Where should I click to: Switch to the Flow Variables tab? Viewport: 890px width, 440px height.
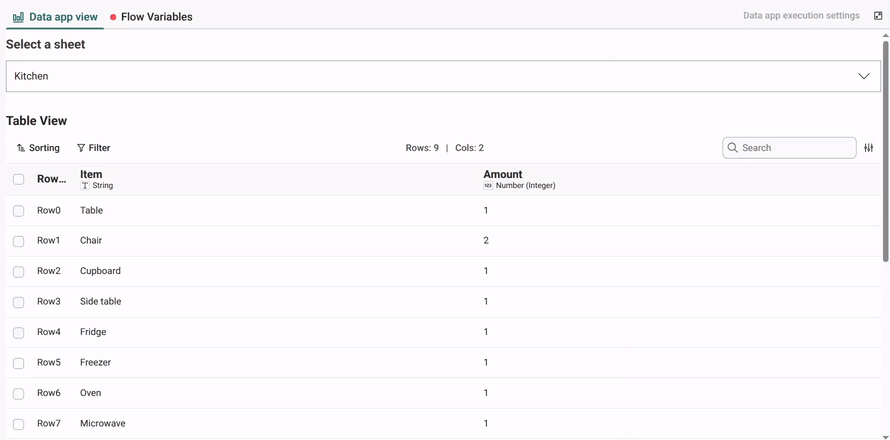click(151, 17)
